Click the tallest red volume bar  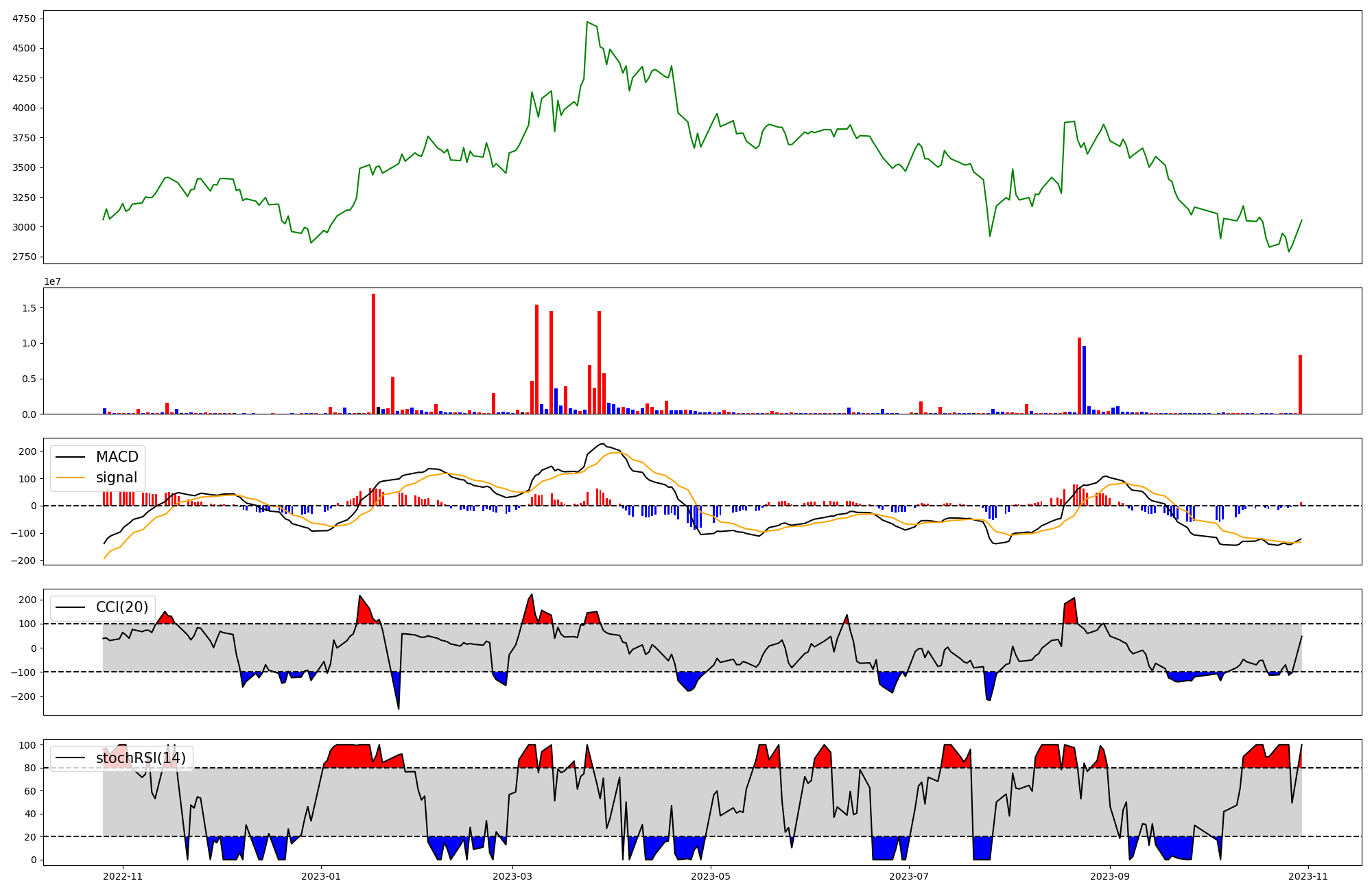coord(373,353)
